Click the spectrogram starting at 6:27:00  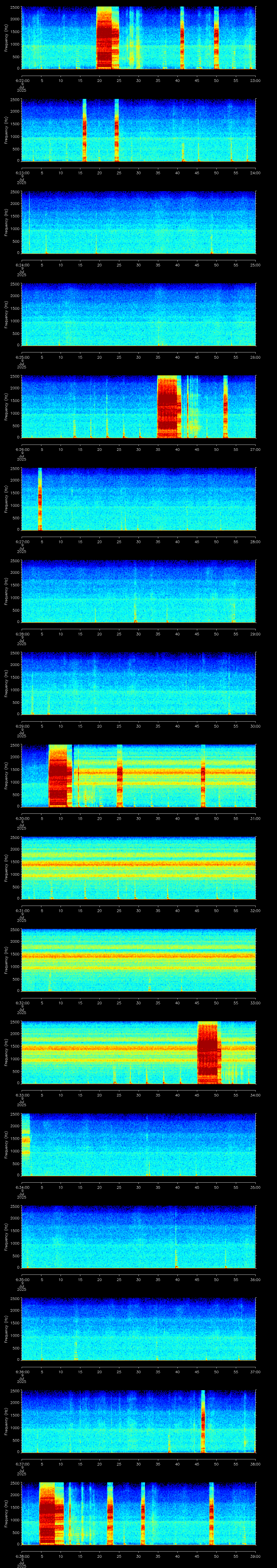(x=138, y=499)
